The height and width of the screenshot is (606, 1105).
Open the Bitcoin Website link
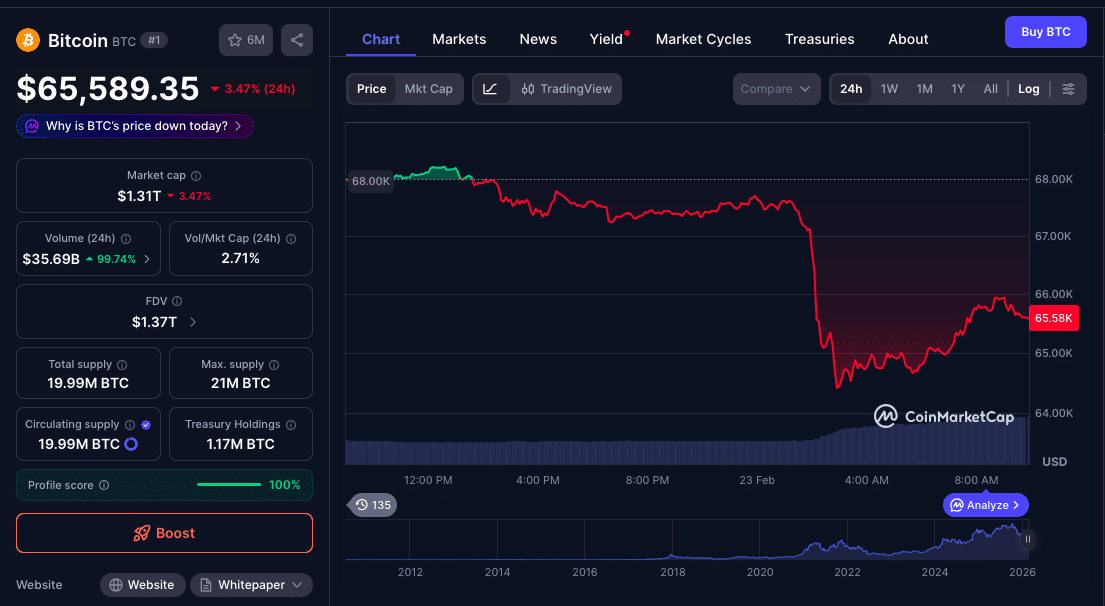pos(142,585)
